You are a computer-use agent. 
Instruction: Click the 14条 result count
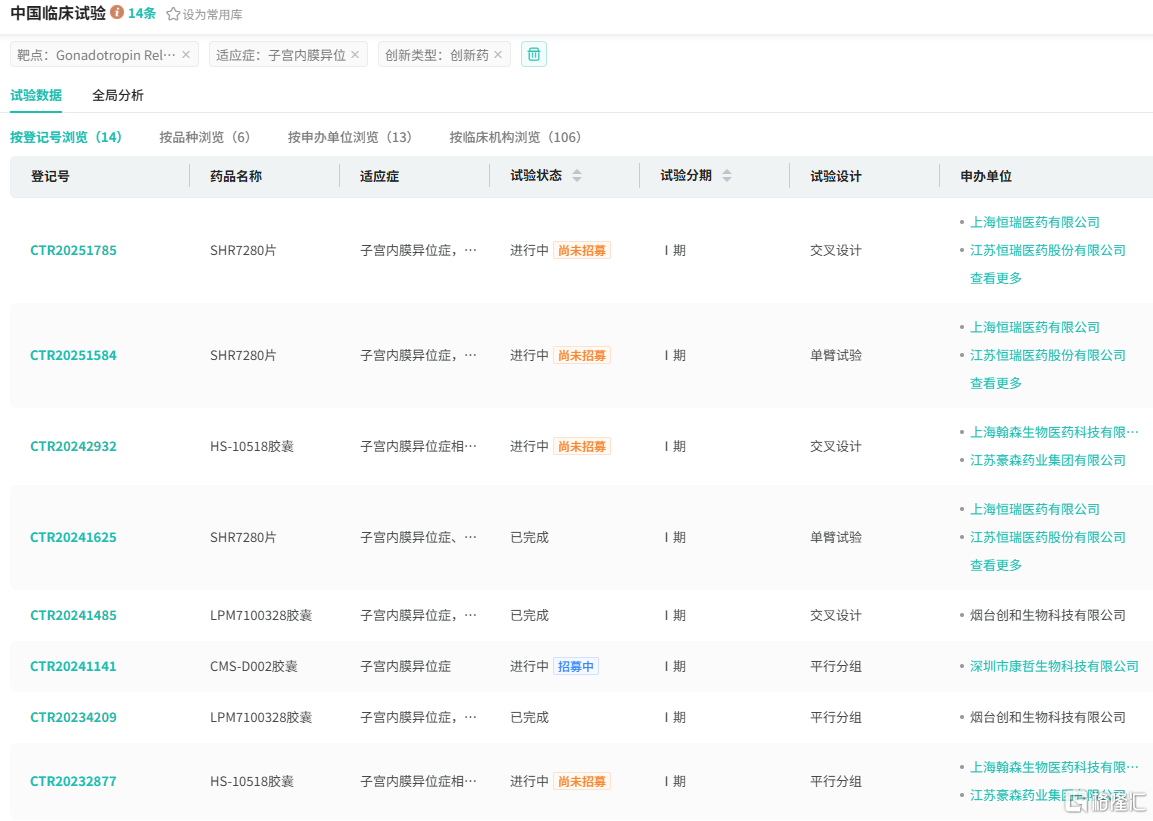(142, 13)
